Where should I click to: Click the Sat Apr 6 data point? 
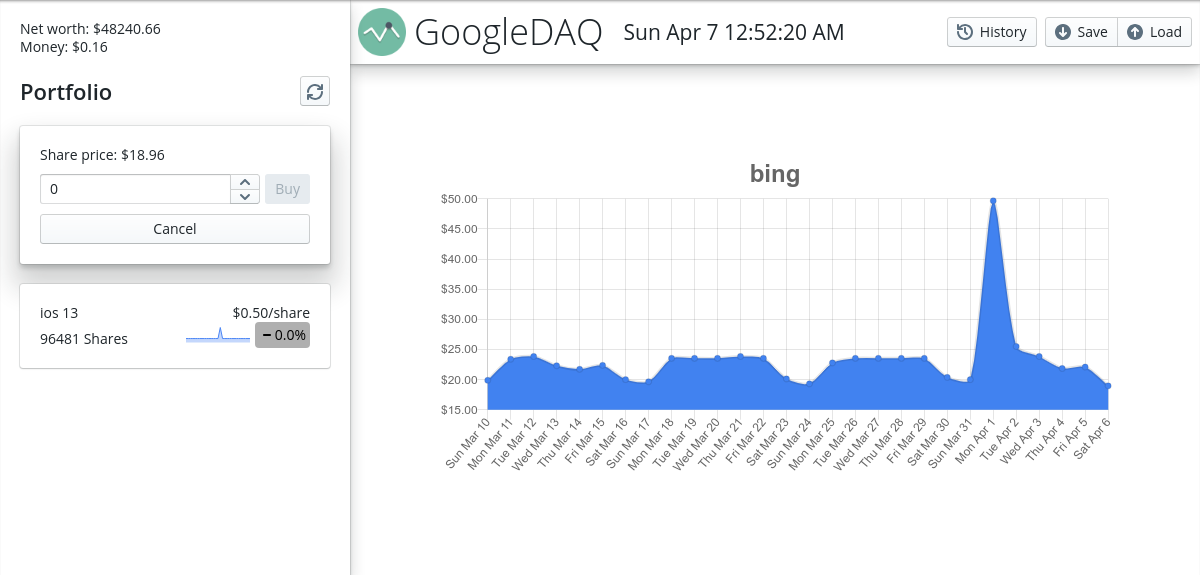pyautogui.click(x=1108, y=386)
